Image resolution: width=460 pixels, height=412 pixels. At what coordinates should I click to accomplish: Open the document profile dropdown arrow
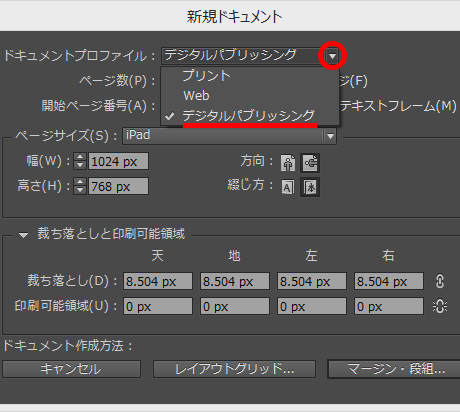pos(332,56)
